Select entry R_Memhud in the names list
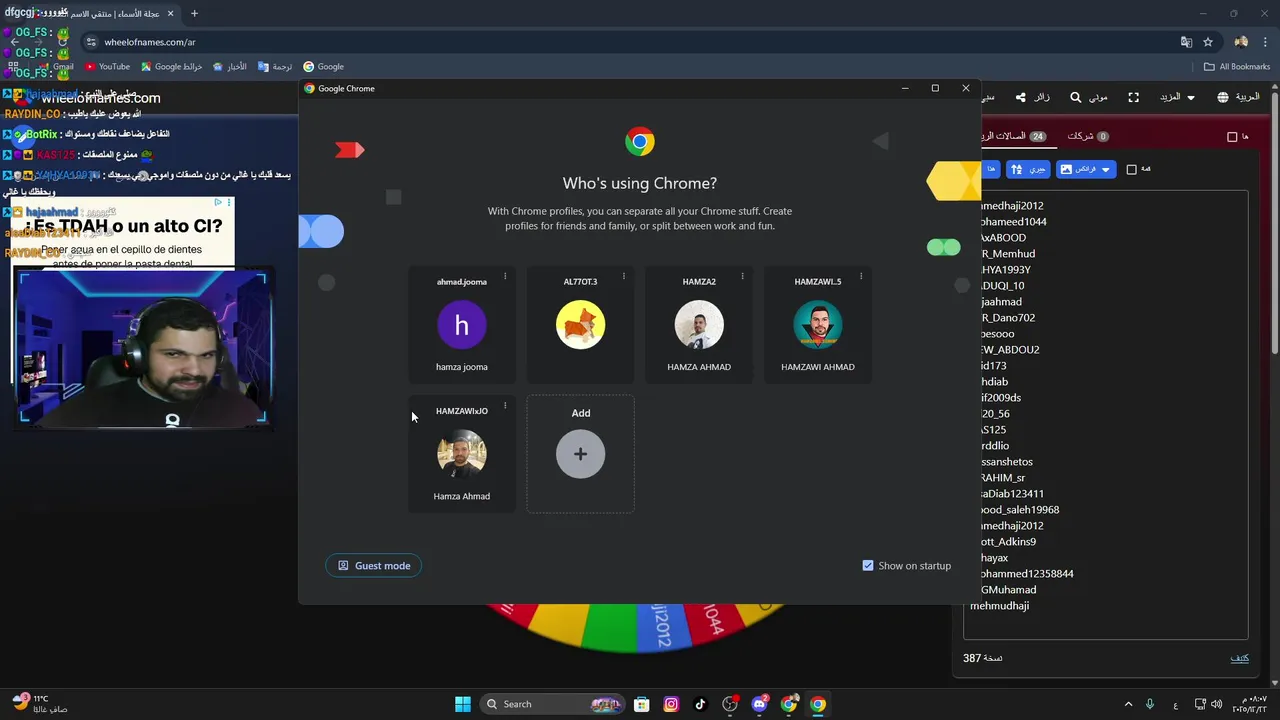This screenshot has height=720, width=1280. click(1007, 254)
